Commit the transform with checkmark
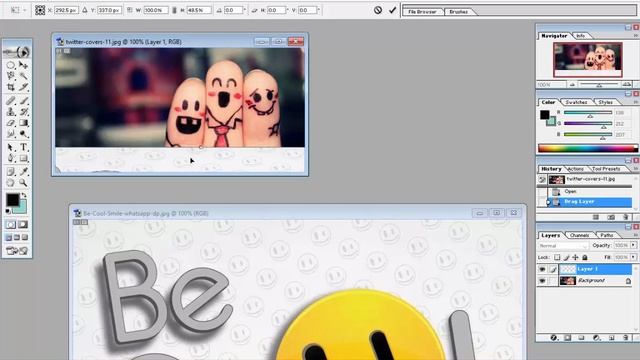This screenshot has height=360, width=640. click(392, 10)
